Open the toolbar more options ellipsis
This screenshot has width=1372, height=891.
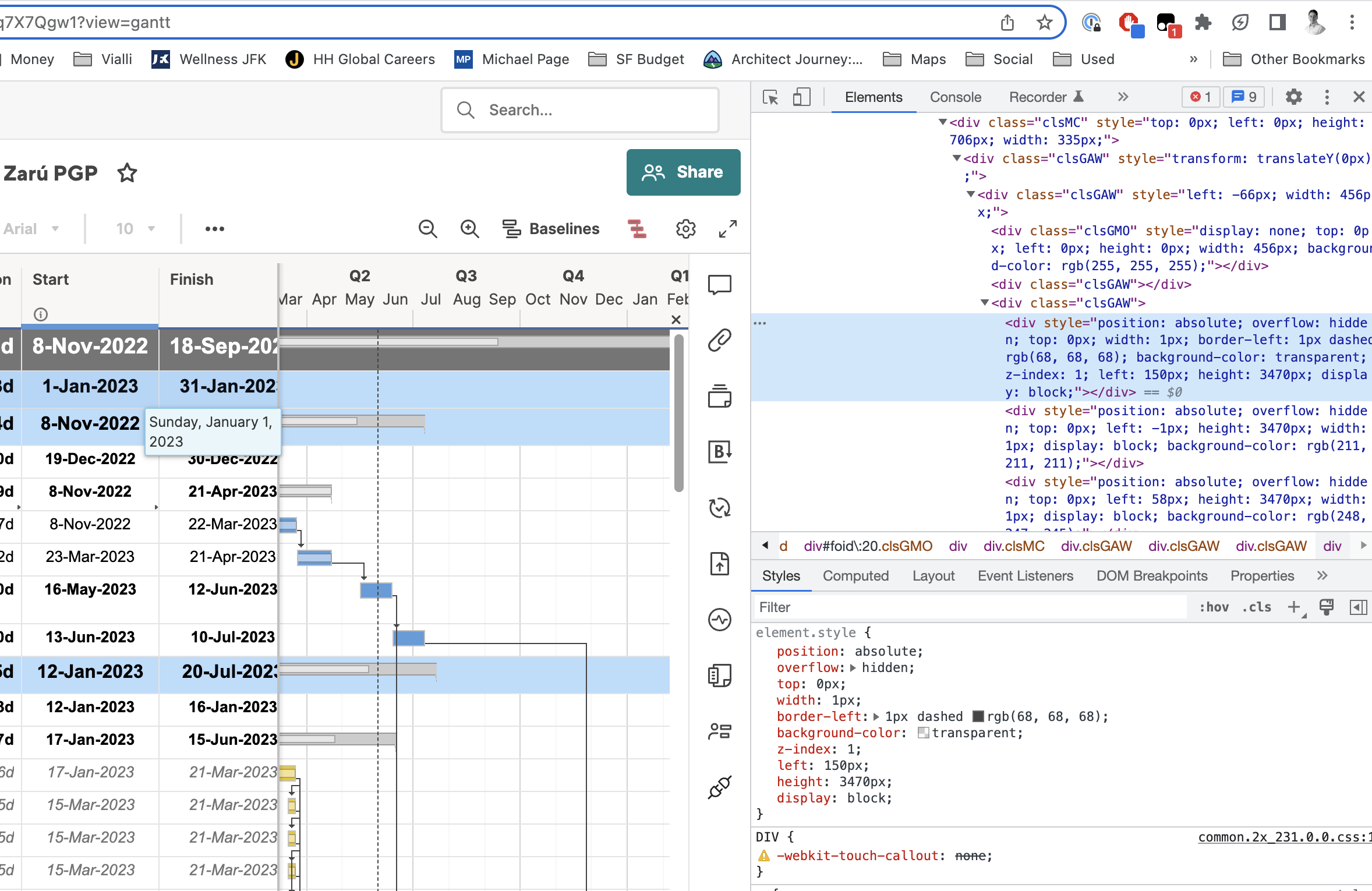(x=214, y=229)
